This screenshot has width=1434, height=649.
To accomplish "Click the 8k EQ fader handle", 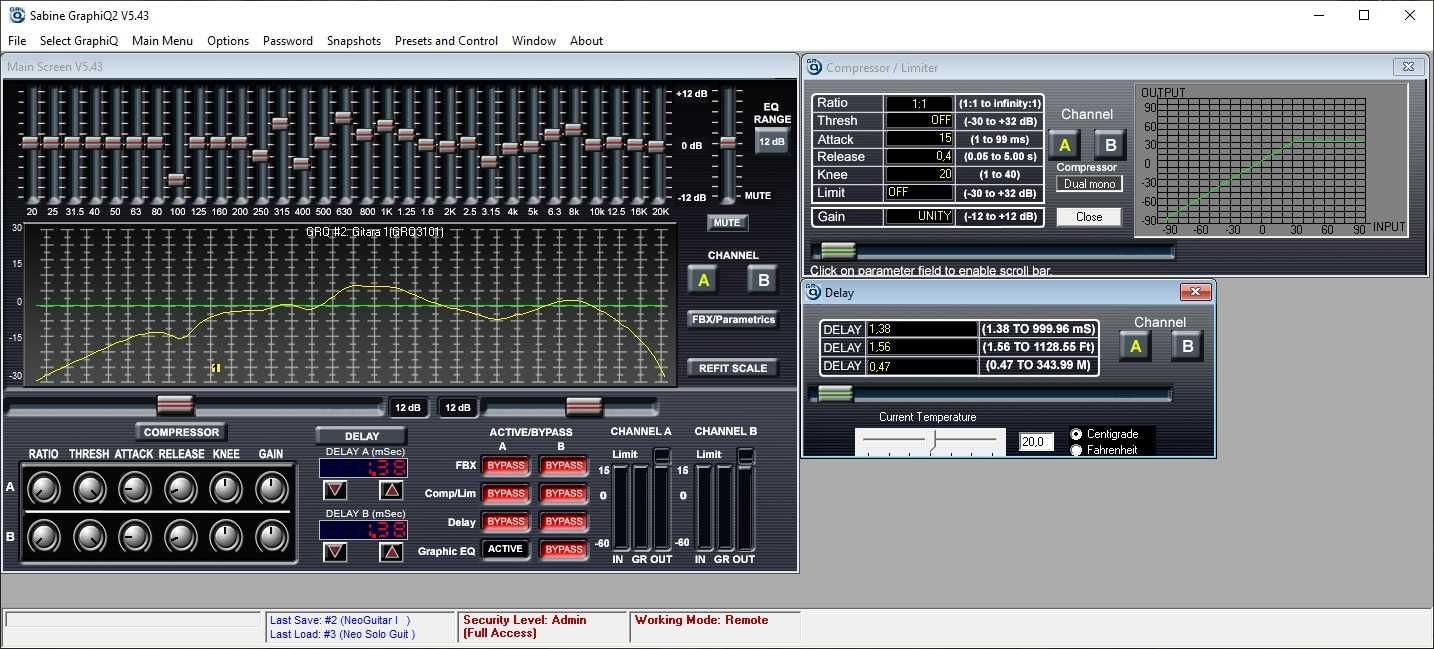I will (573, 129).
